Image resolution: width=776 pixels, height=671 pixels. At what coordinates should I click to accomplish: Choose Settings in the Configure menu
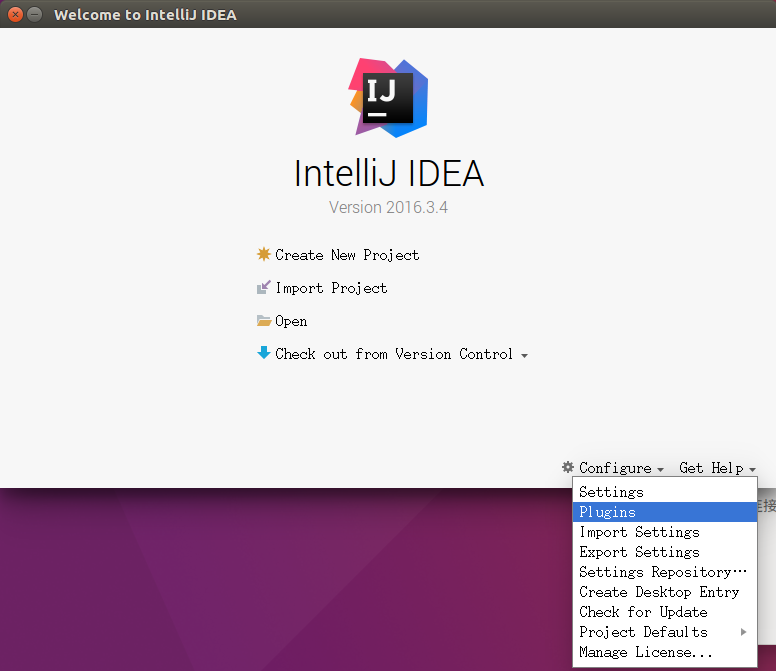point(665,492)
